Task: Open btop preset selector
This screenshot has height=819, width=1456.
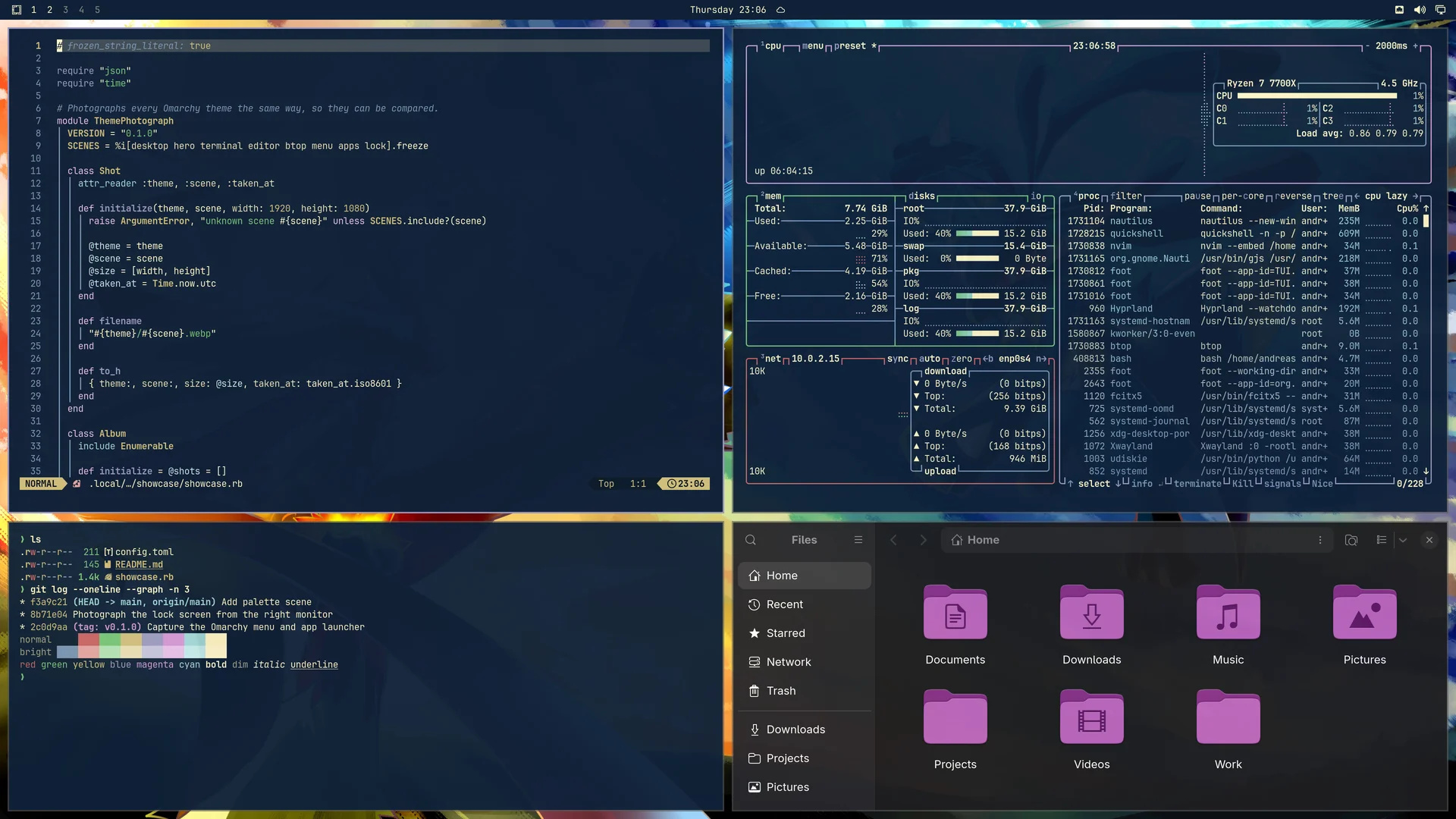Action: pyautogui.click(x=855, y=45)
